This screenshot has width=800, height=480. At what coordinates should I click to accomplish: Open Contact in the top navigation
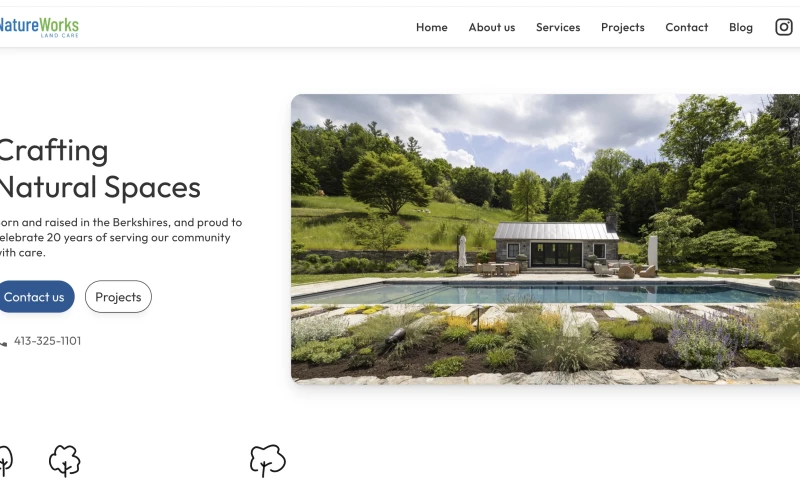[687, 28]
